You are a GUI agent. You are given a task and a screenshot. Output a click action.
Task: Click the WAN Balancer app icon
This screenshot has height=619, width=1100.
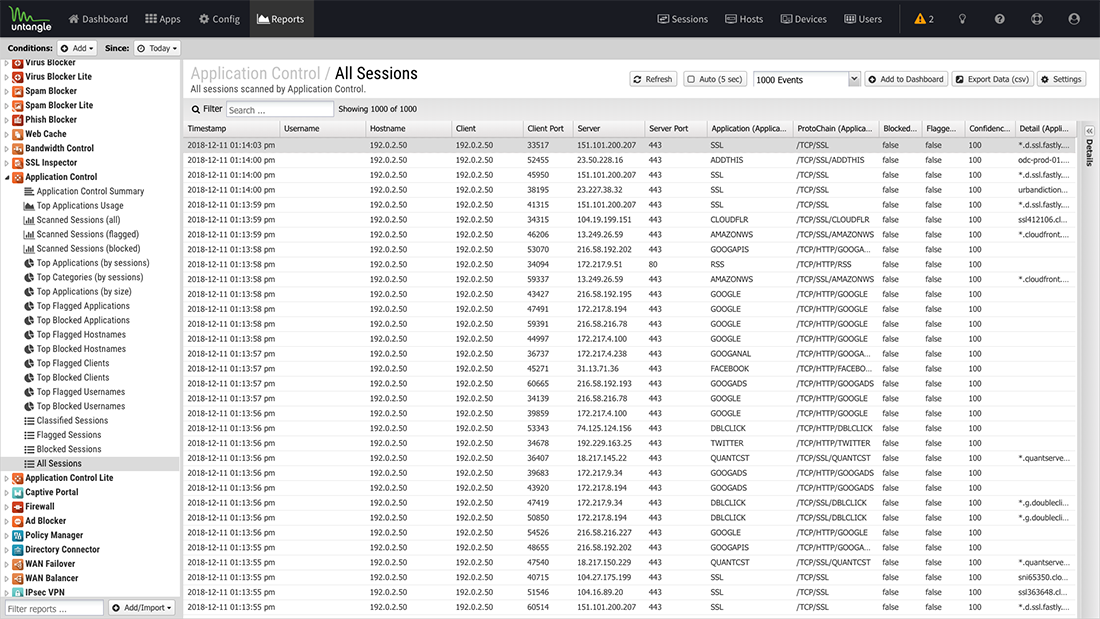(18, 579)
